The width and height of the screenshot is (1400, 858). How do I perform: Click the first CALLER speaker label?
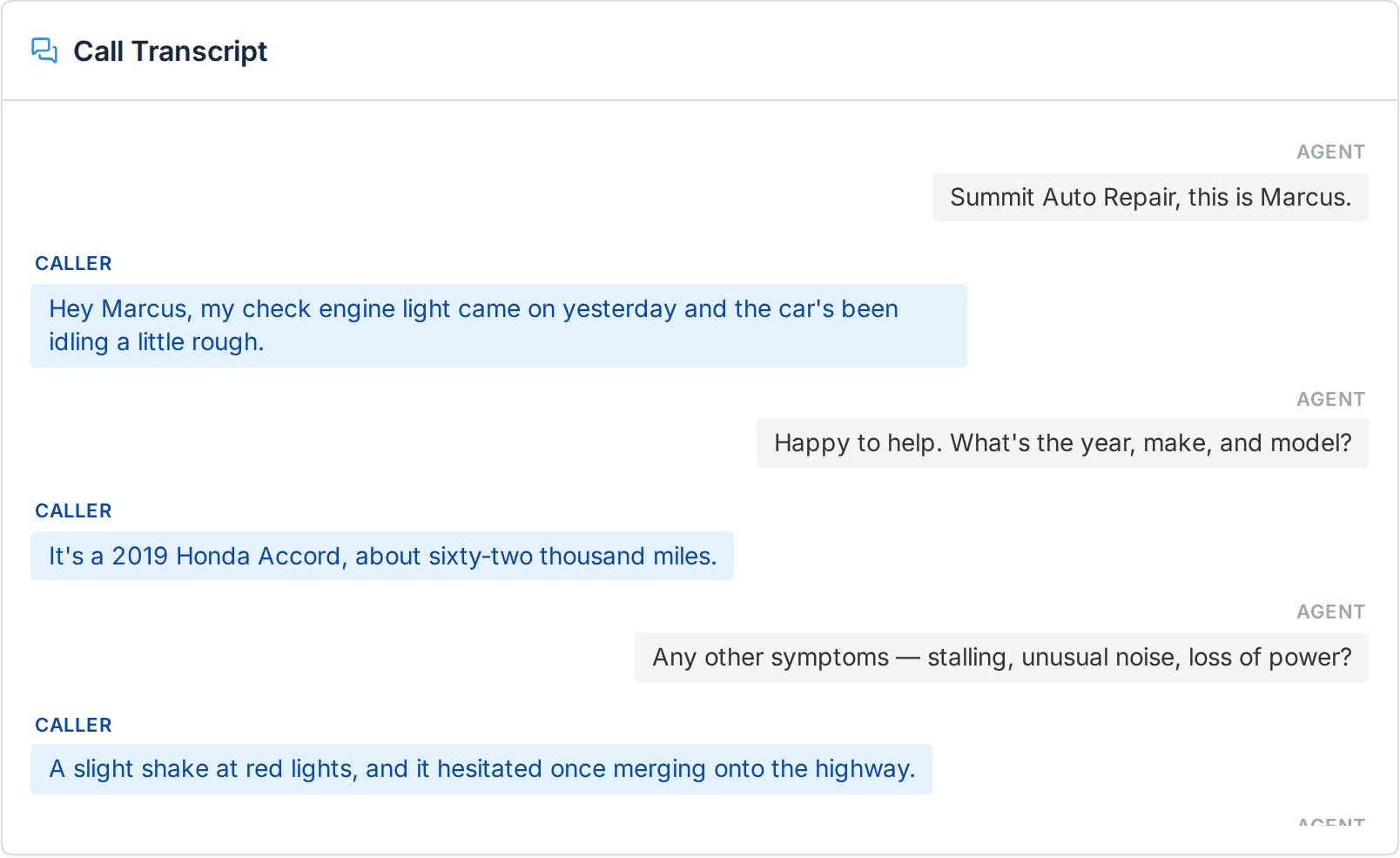coord(73,263)
